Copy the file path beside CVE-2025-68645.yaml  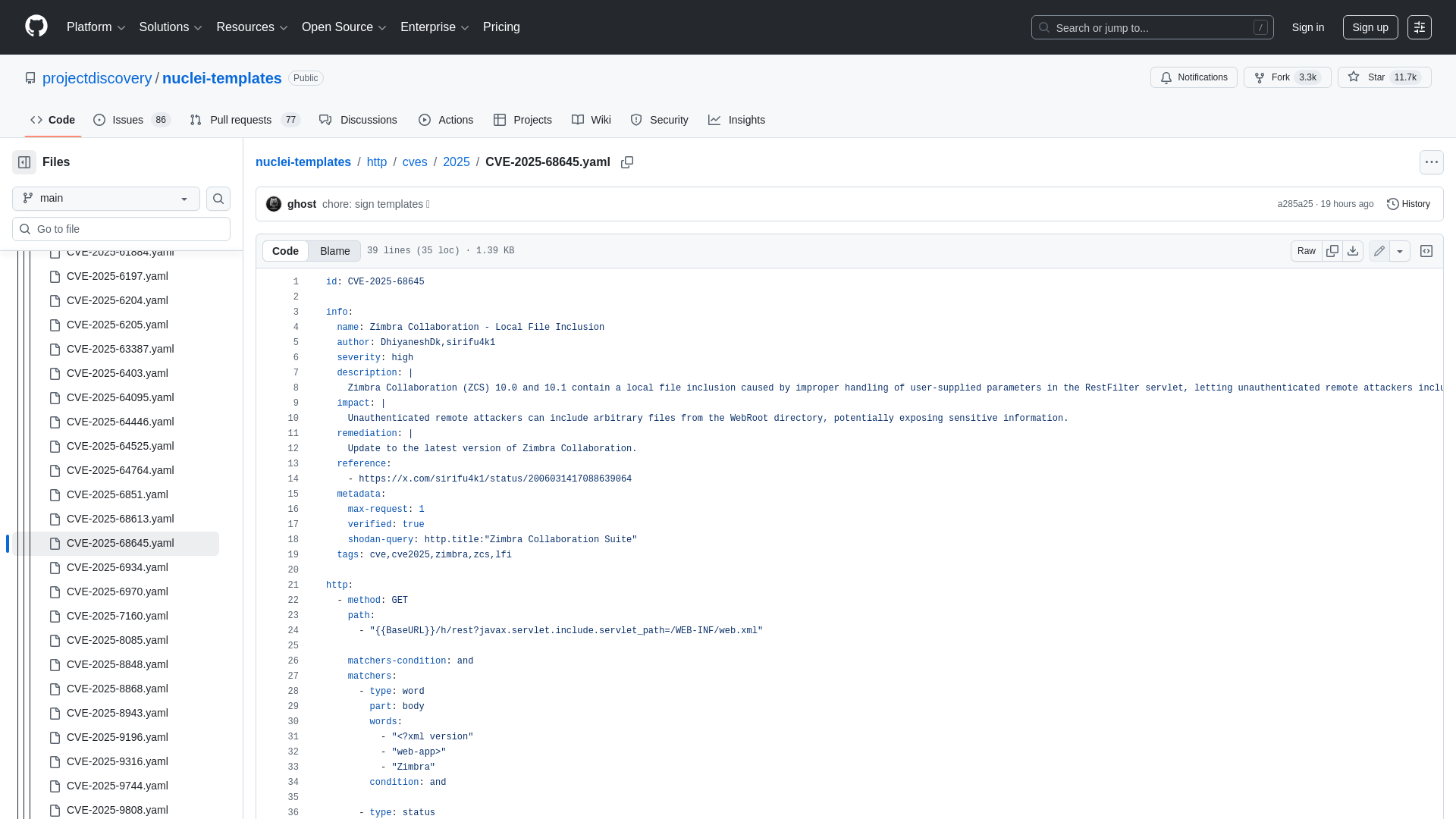coord(627,162)
